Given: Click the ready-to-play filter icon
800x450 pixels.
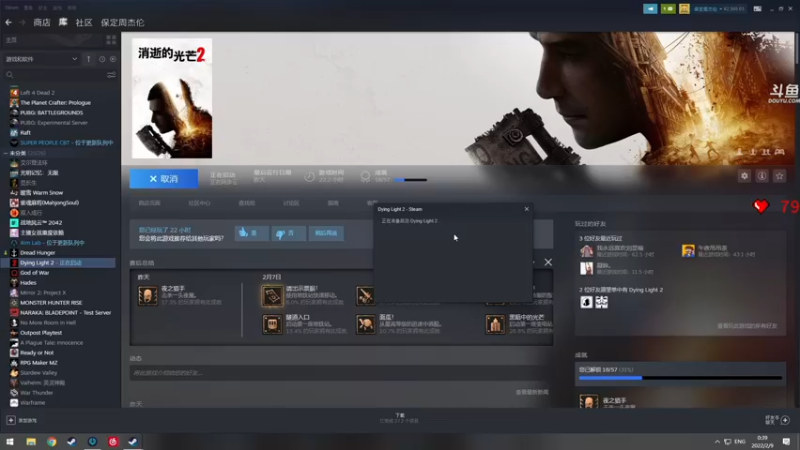Looking at the screenshot, I should pyautogui.click(x=113, y=59).
